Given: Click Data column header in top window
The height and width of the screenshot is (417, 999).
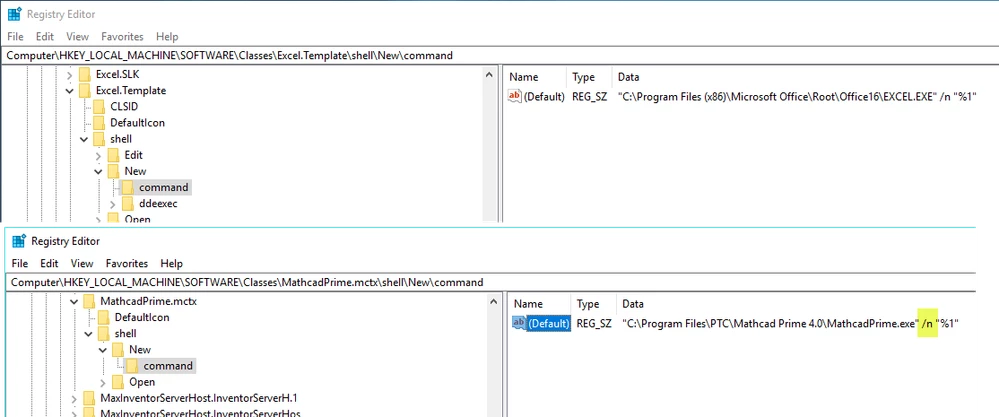Looking at the screenshot, I should click(x=629, y=77).
